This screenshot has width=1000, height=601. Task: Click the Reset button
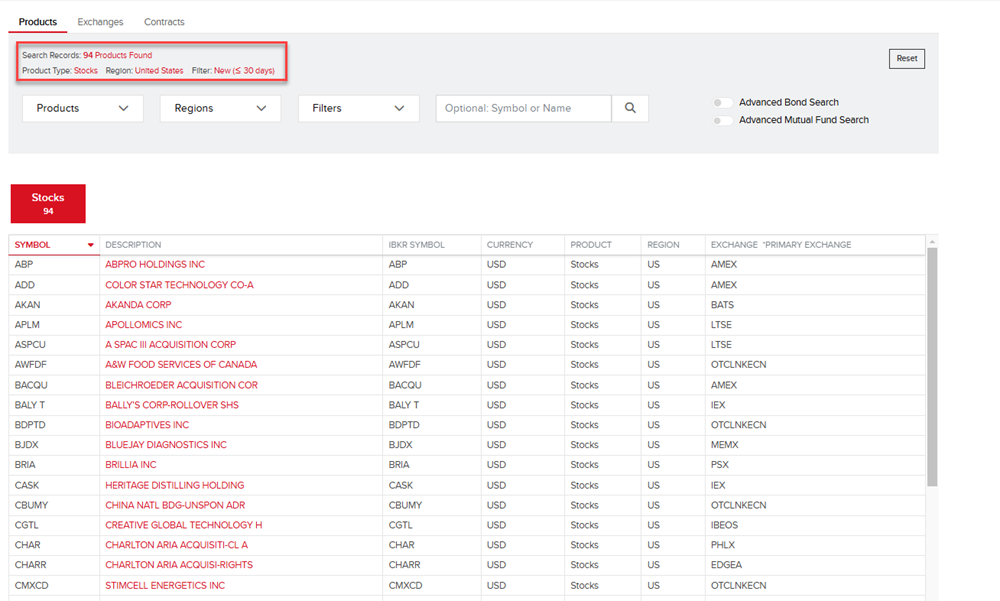907,59
